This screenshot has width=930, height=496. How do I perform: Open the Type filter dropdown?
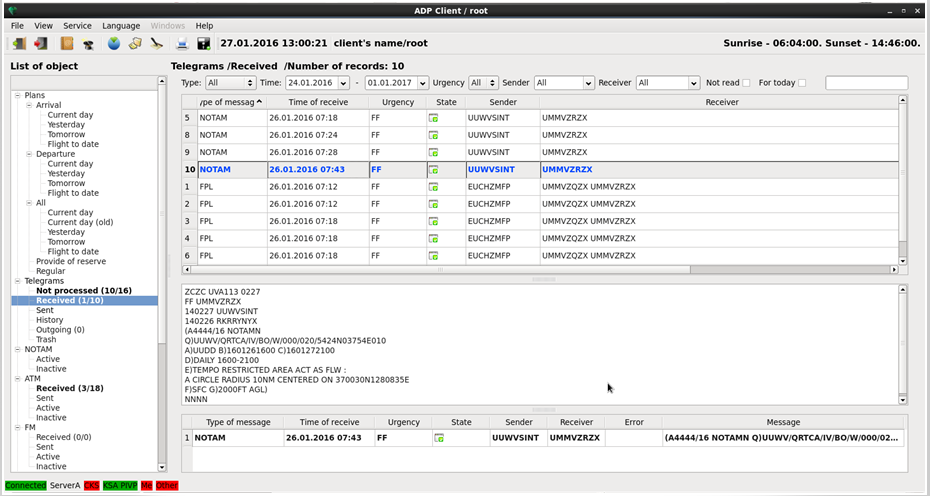click(230, 83)
